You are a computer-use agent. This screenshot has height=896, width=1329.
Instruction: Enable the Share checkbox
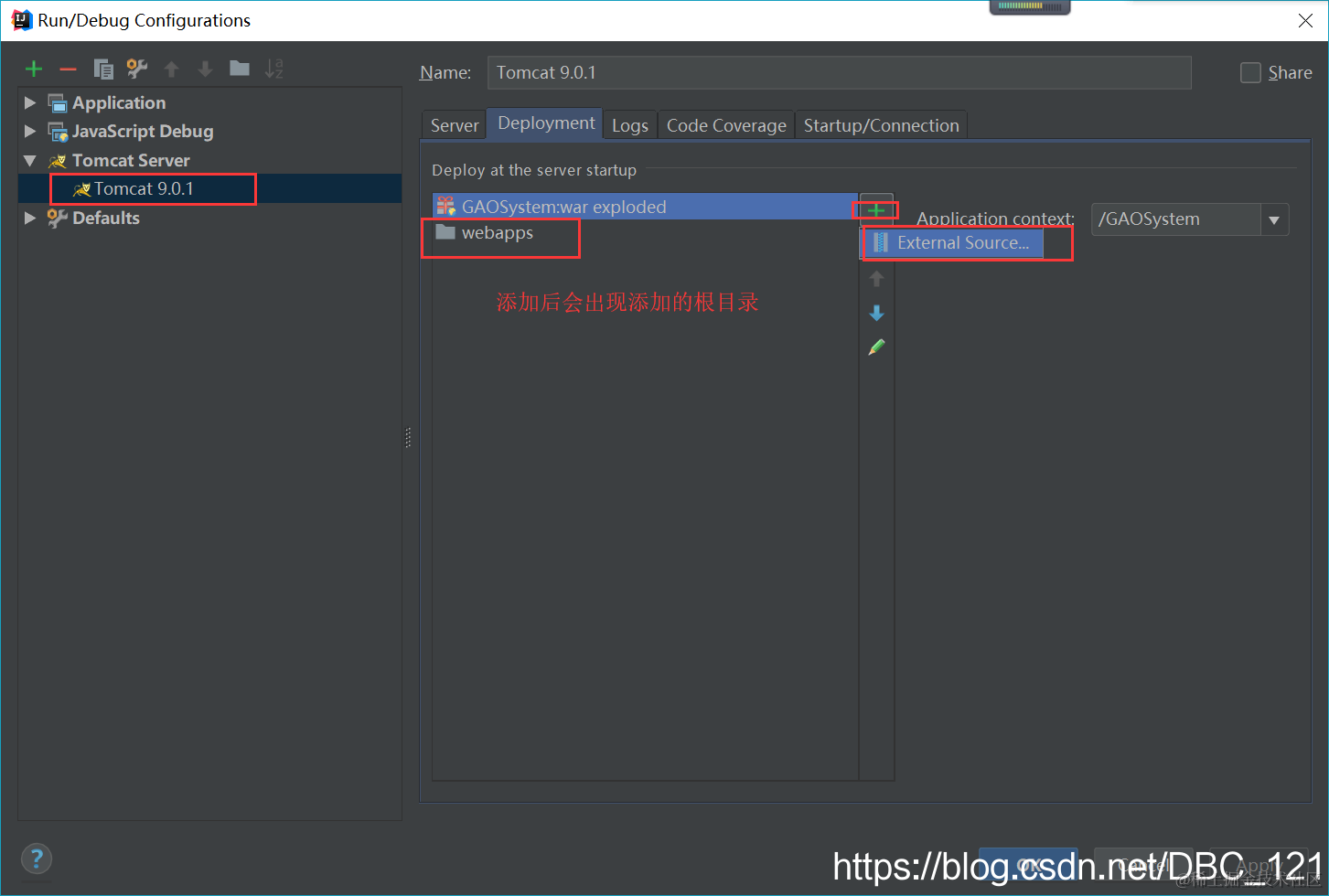[x=1250, y=72]
